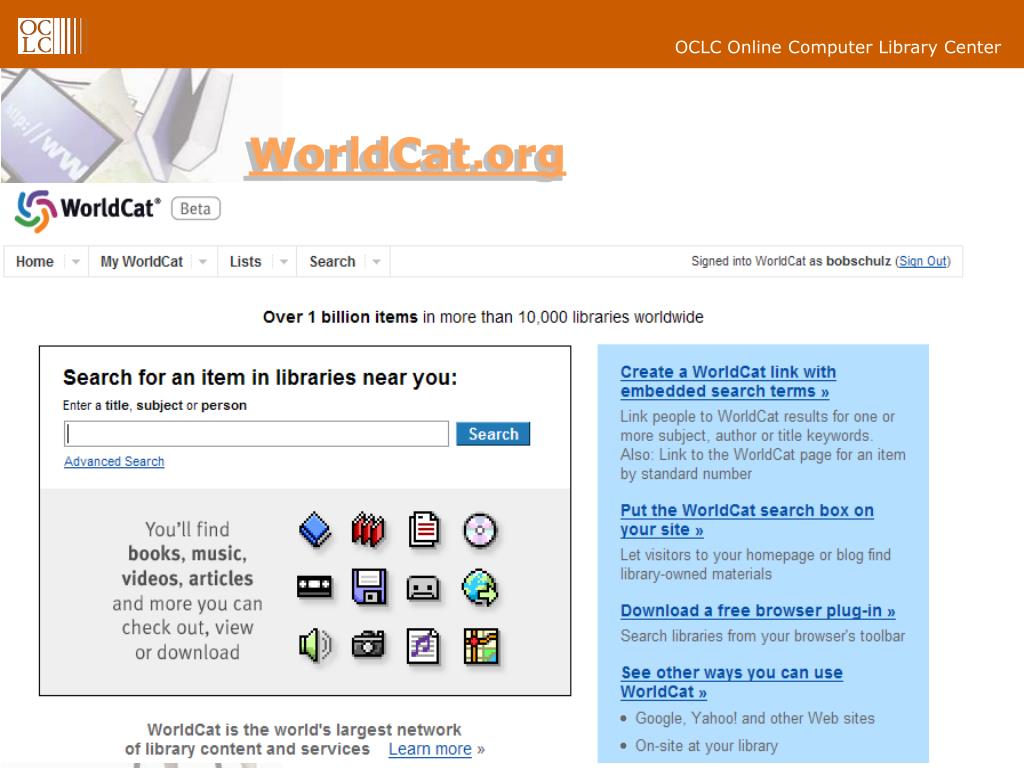Click the globe internet resource icon

(x=480, y=587)
